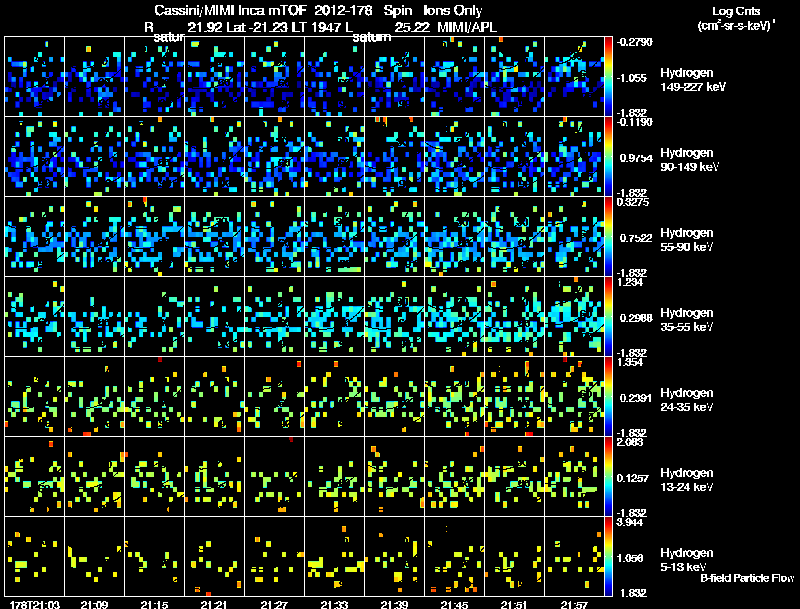Click the B-field Particle Flow legend text
Image resolution: width=800 pixels, height=609 pixels.
coord(747,578)
